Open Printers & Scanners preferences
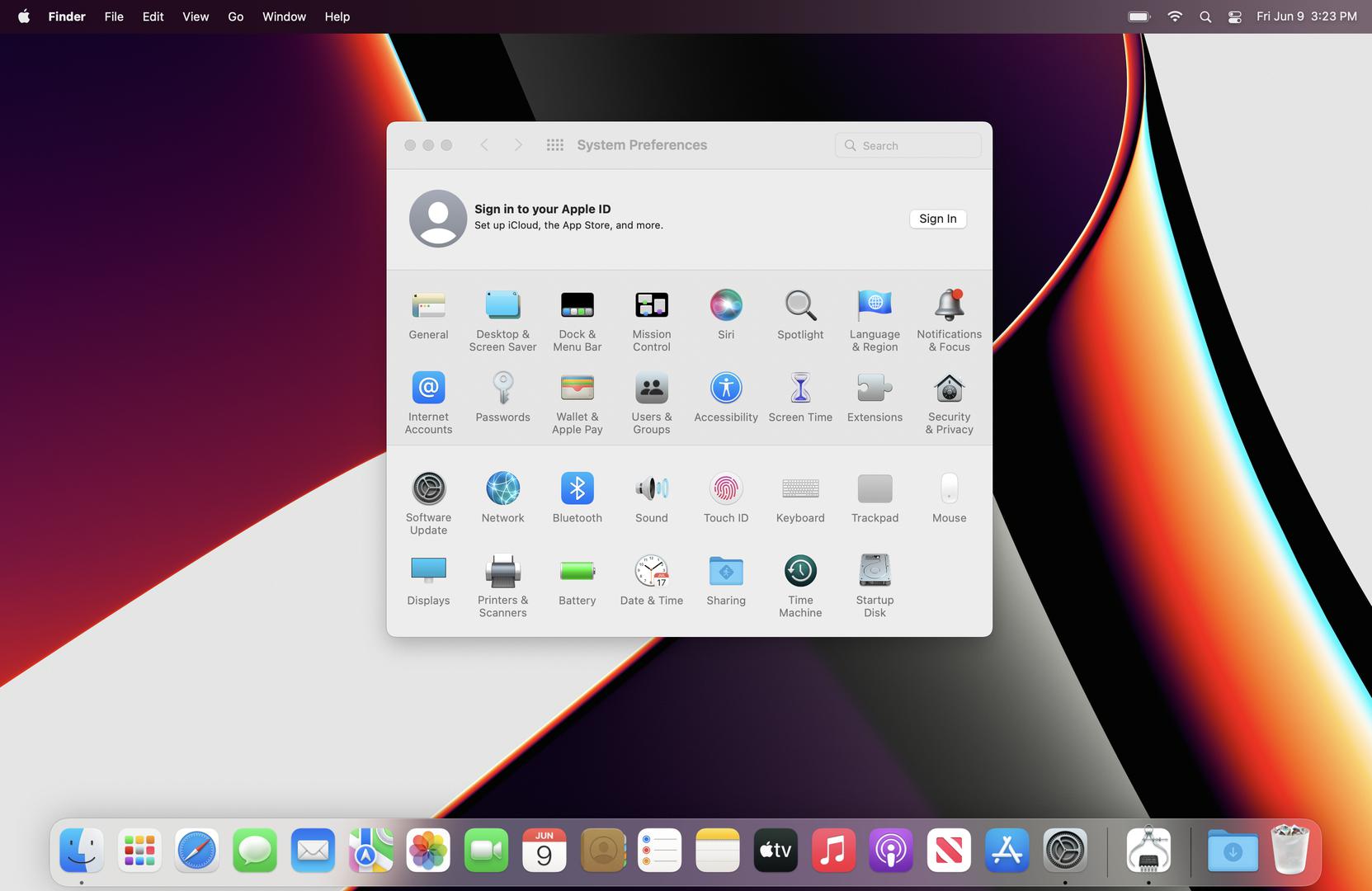 point(502,587)
